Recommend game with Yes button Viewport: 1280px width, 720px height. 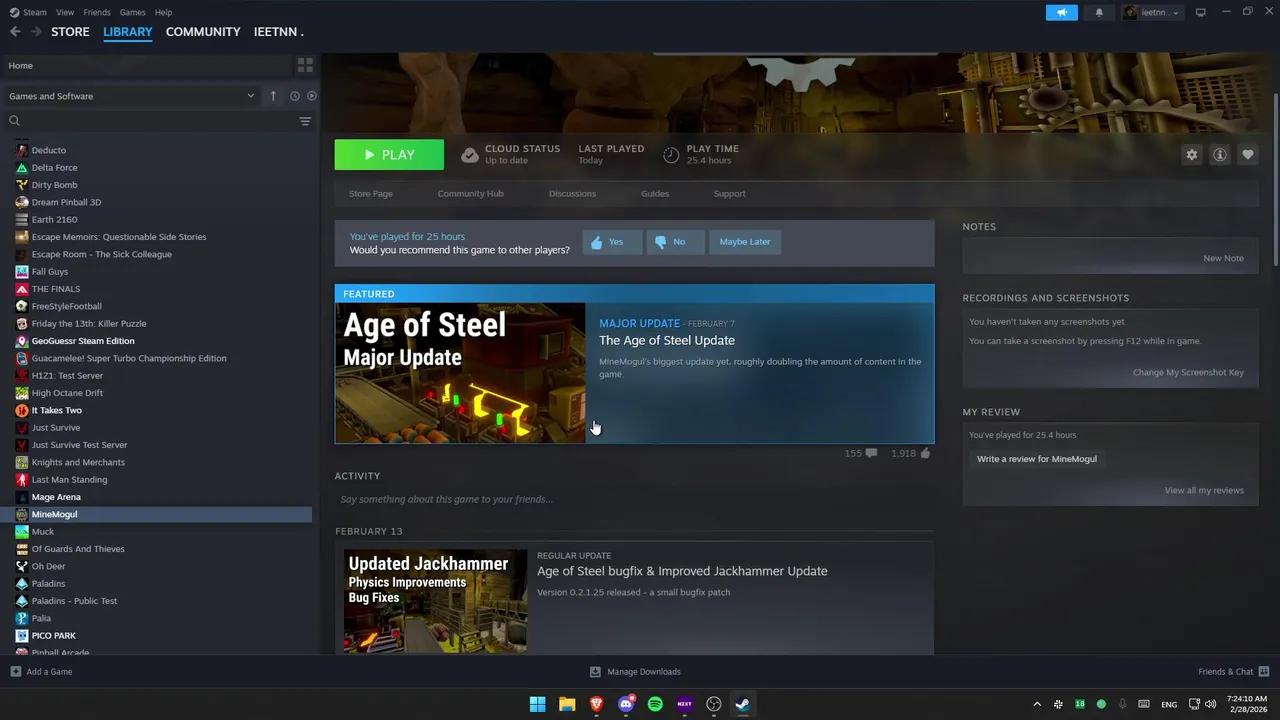612,242
